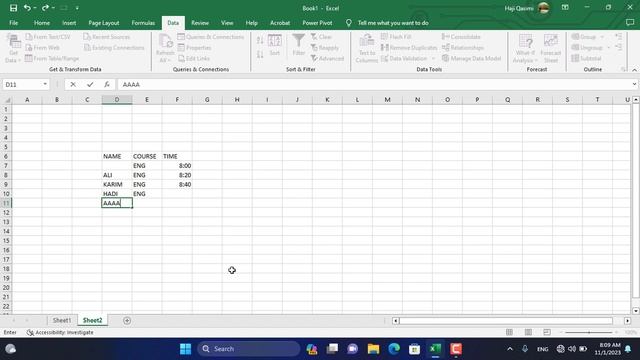Open Windows Start menu
The height and width of the screenshot is (360, 640).
pos(185,349)
